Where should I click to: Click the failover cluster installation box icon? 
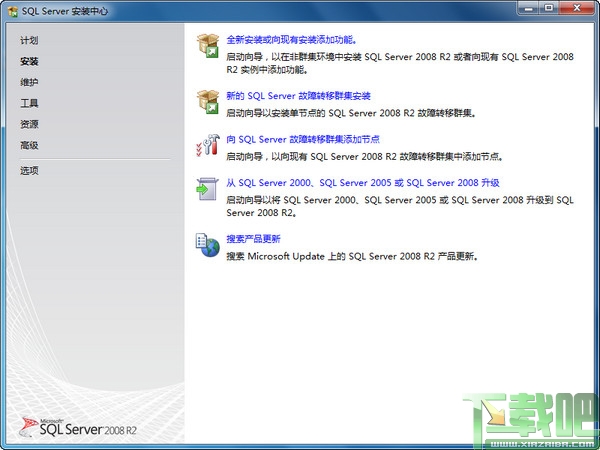coord(208,102)
